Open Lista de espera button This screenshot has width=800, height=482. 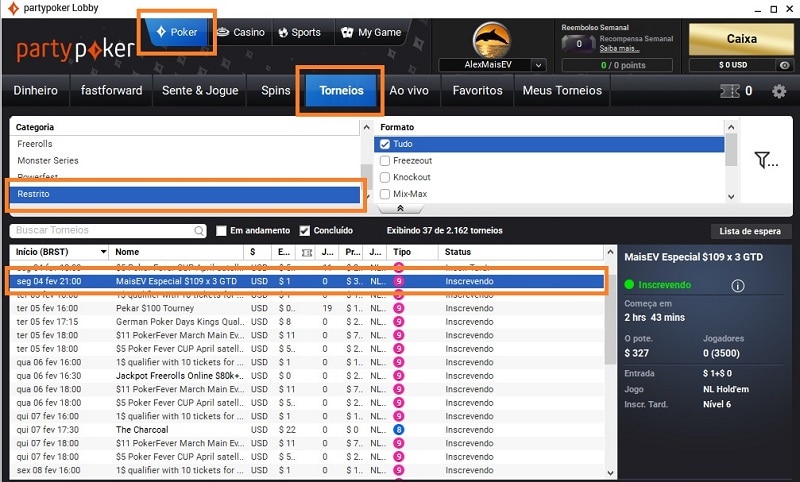click(750, 231)
